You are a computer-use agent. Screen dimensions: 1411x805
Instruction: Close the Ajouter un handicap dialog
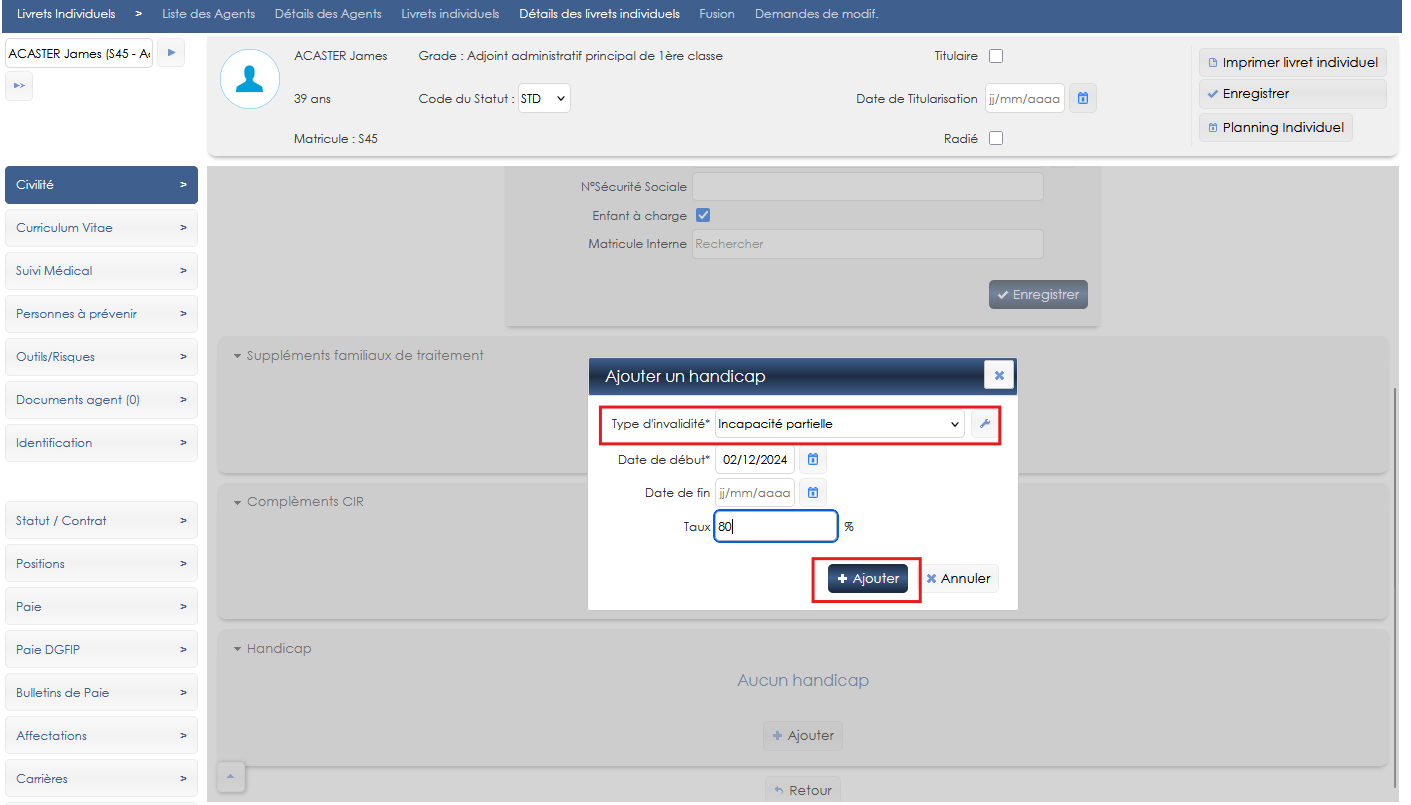click(998, 375)
